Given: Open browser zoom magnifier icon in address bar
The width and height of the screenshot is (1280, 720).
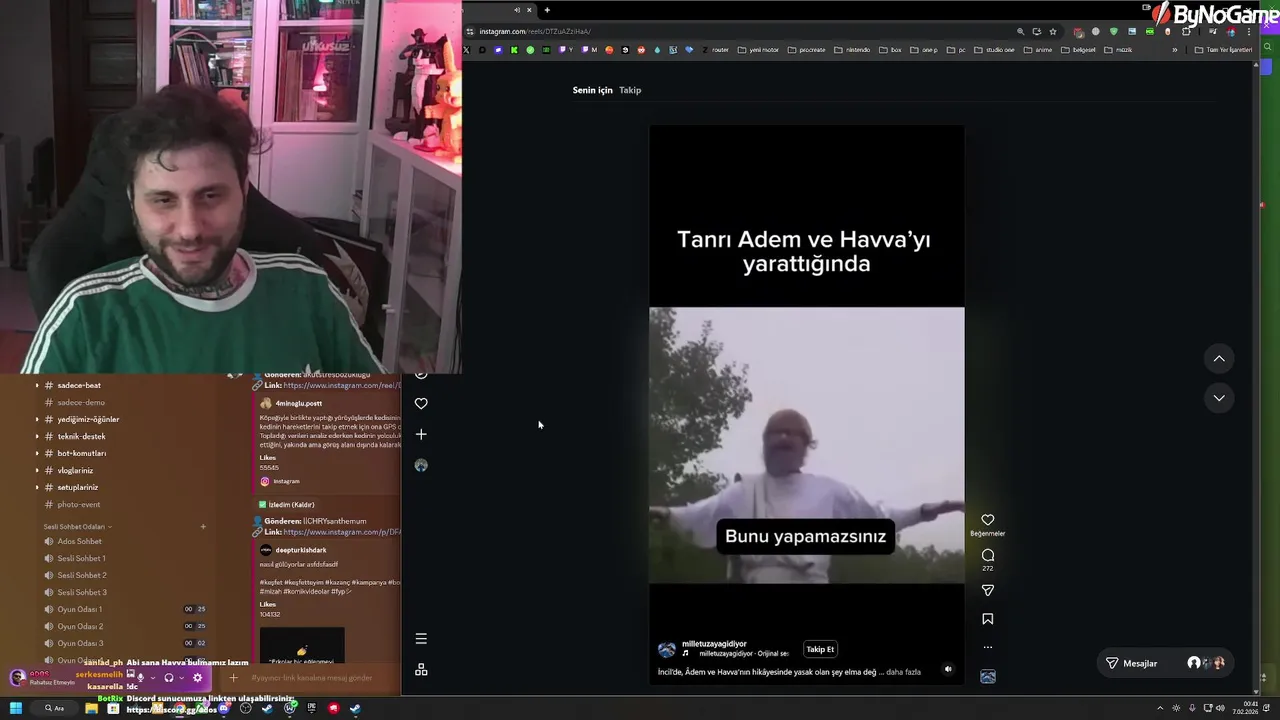Looking at the screenshot, I should click(x=1020, y=31).
